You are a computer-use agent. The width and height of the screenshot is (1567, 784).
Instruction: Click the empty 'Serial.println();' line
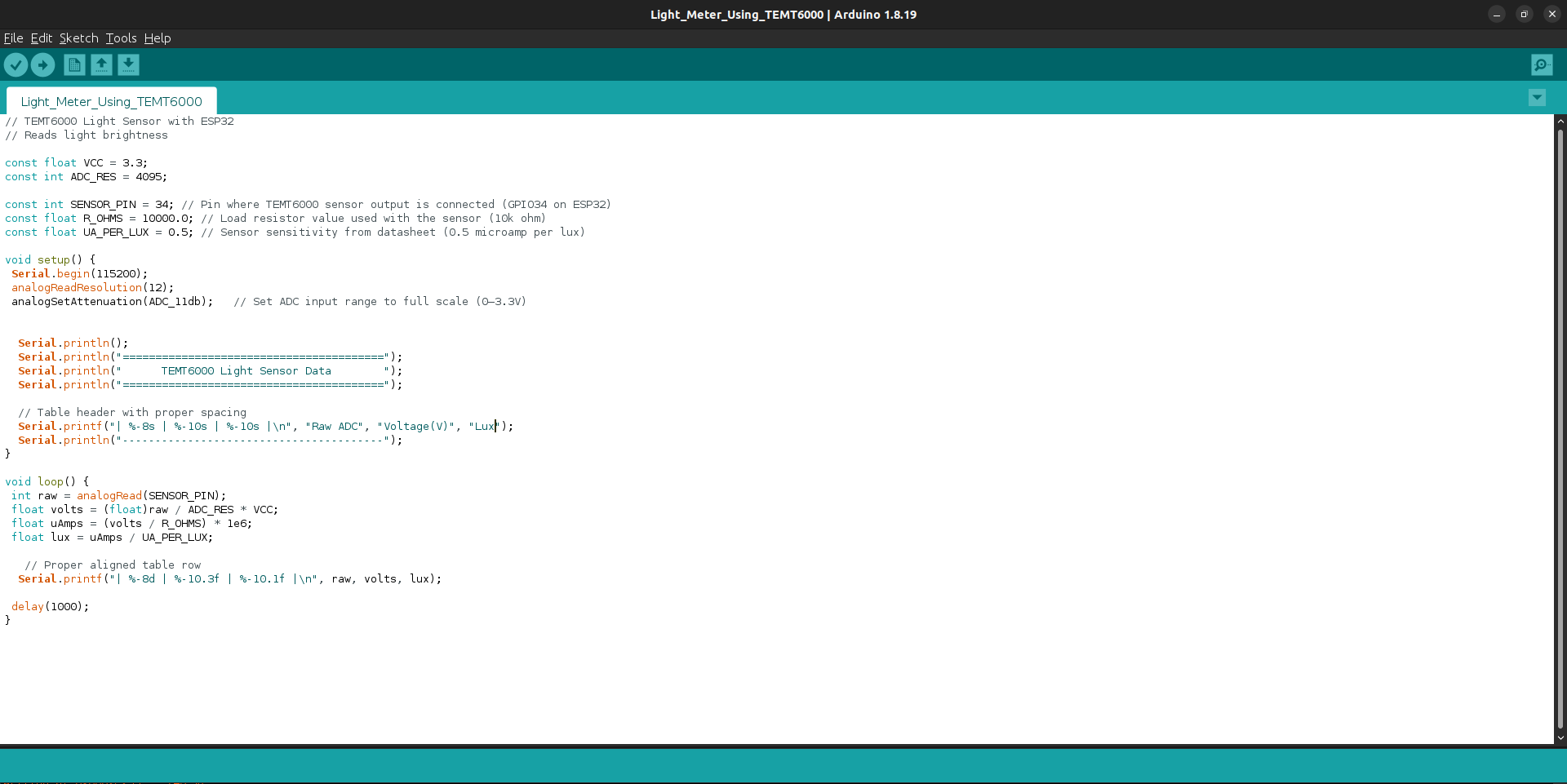(73, 343)
